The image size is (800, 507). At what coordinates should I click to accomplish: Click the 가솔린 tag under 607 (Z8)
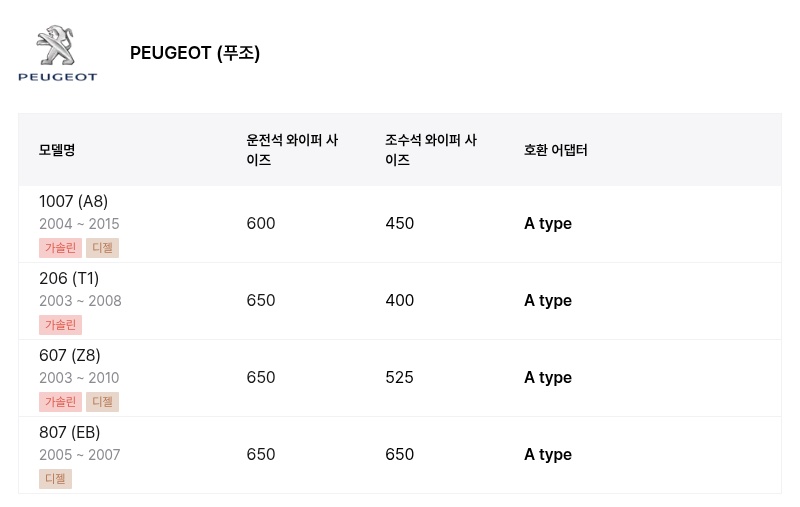[x=60, y=402]
